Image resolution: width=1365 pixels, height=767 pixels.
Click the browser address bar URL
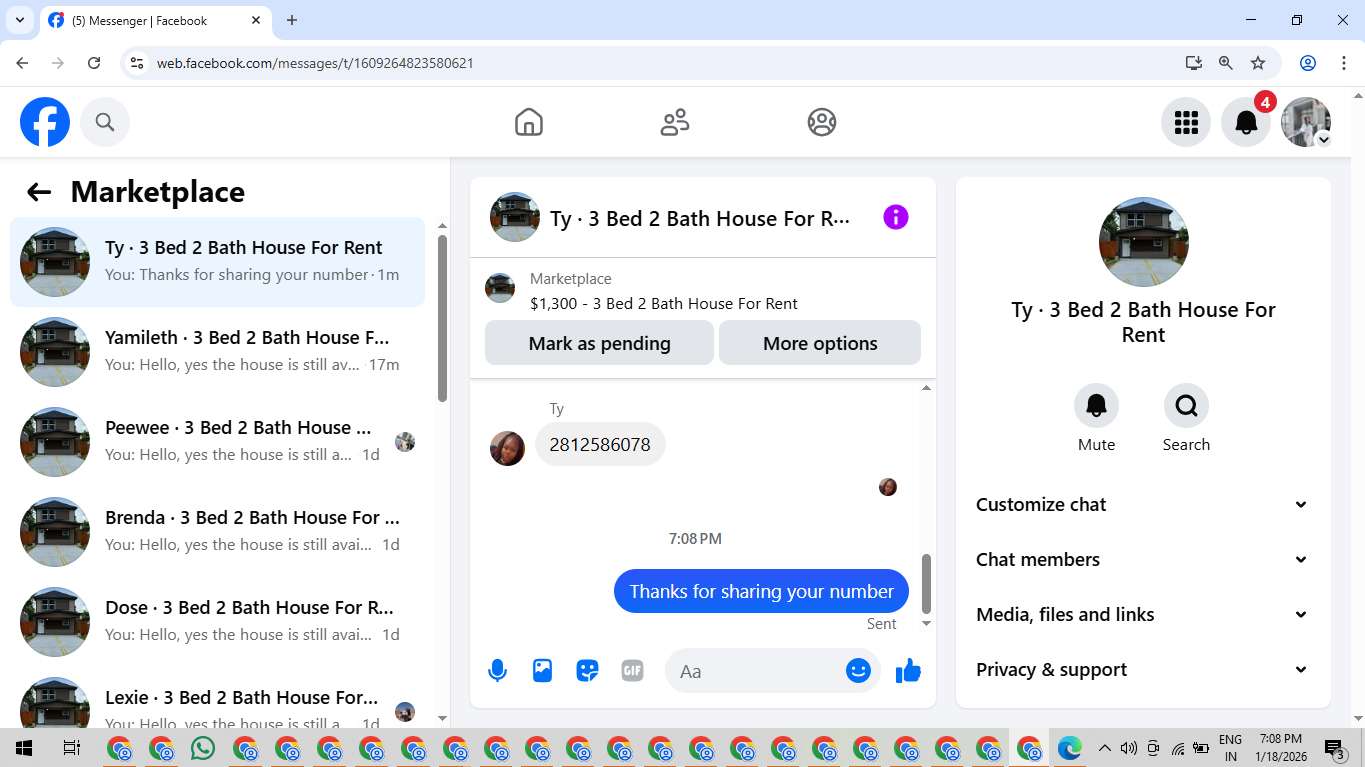pos(315,63)
